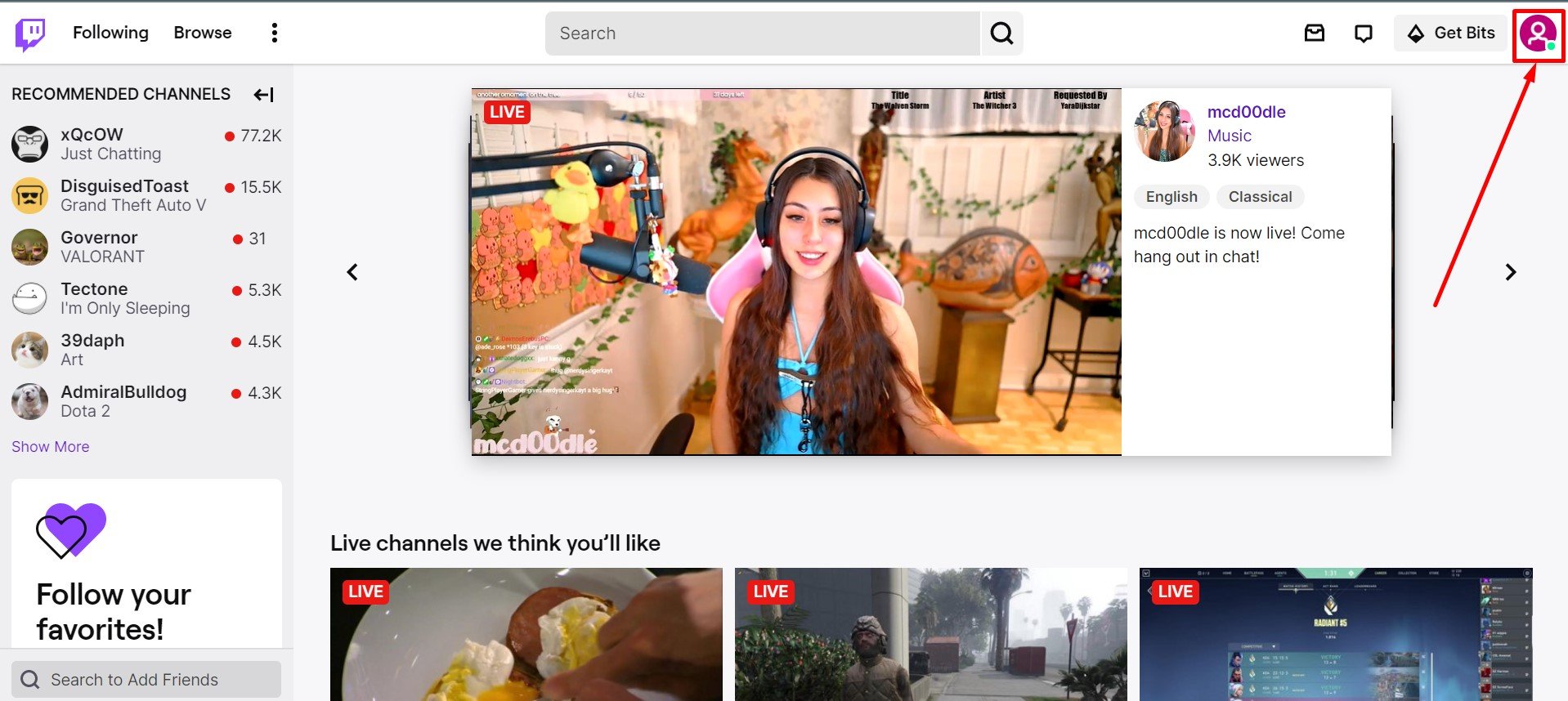The height and width of the screenshot is (701, 1568).
Task: Open the Twitch home logo
Action: click(30, 33)
